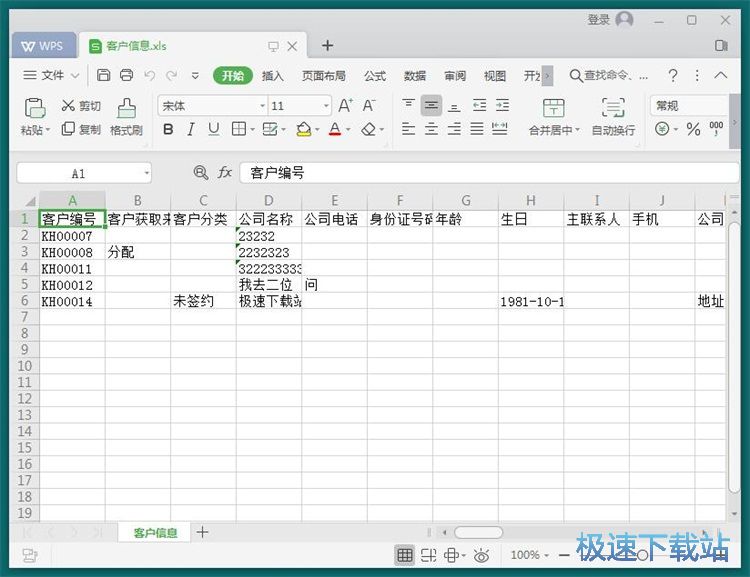Toggle vertical middle alignment
The height and width of the screenshot is (577, 750).
click(x=431, y=105)
